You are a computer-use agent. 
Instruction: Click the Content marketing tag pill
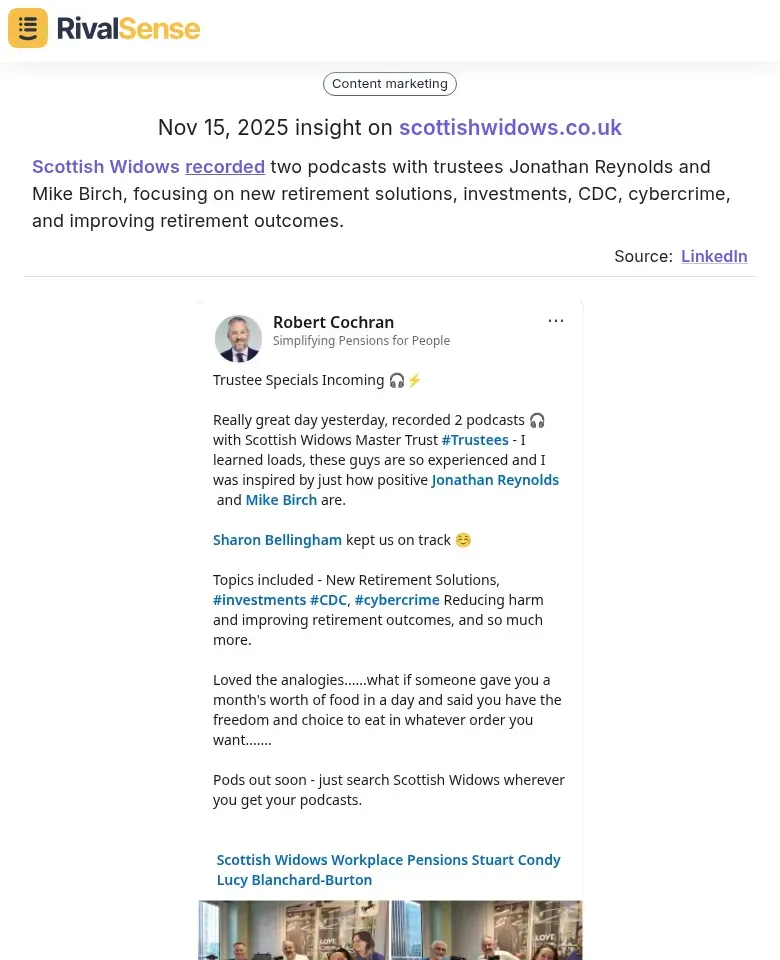click(389, 83)
